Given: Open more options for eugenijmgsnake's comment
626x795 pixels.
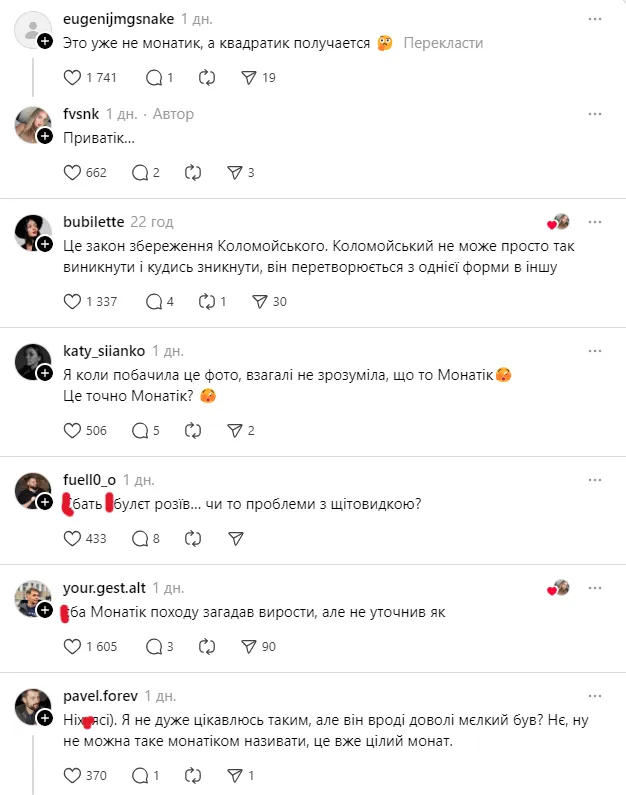Looking at the screenshot, I should point(596,19).
